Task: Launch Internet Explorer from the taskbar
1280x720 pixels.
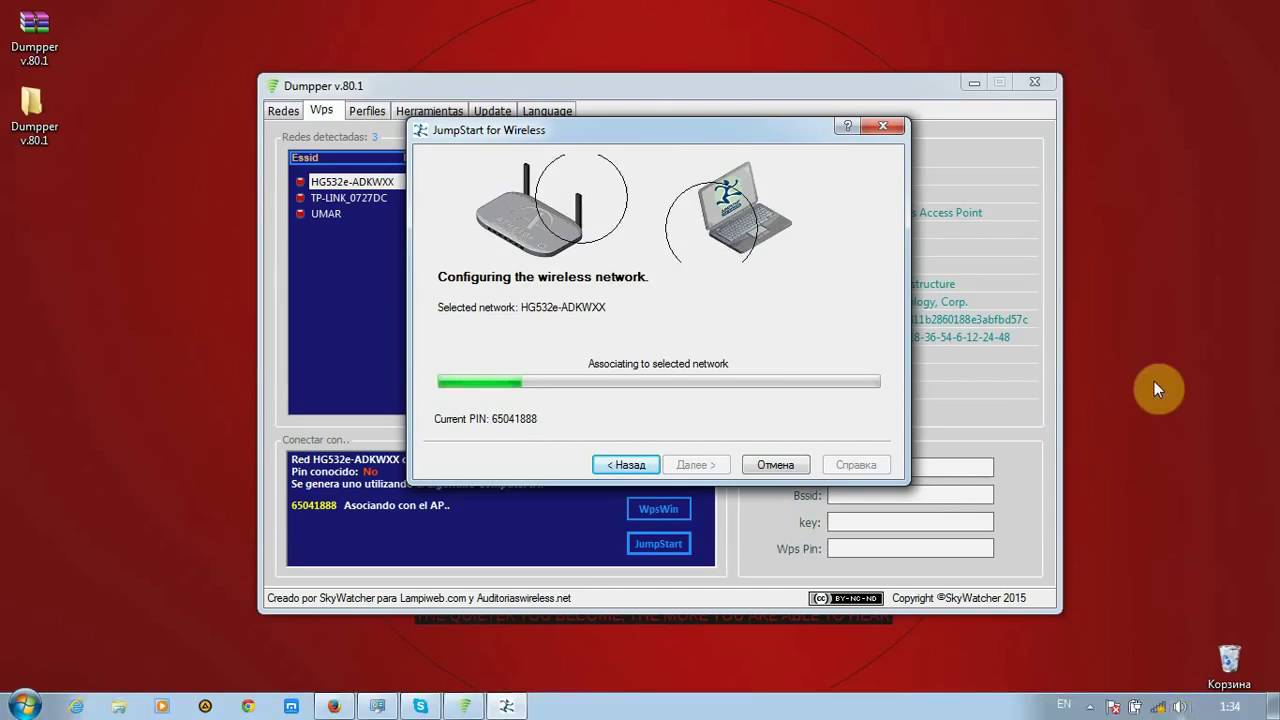Action: [76, 706]
